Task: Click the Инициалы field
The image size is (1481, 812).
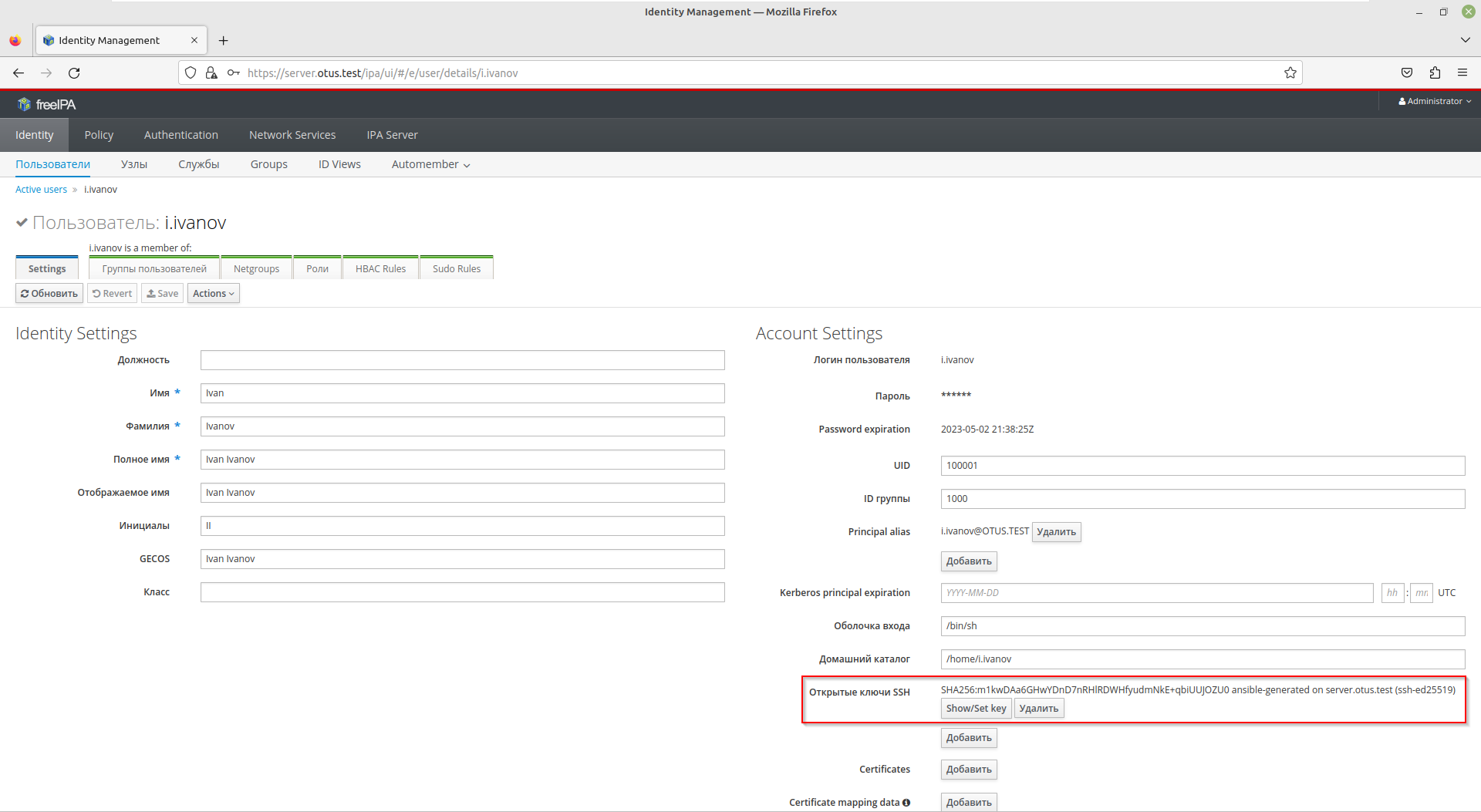Action: pyautogui.click(x=463, y=526)
